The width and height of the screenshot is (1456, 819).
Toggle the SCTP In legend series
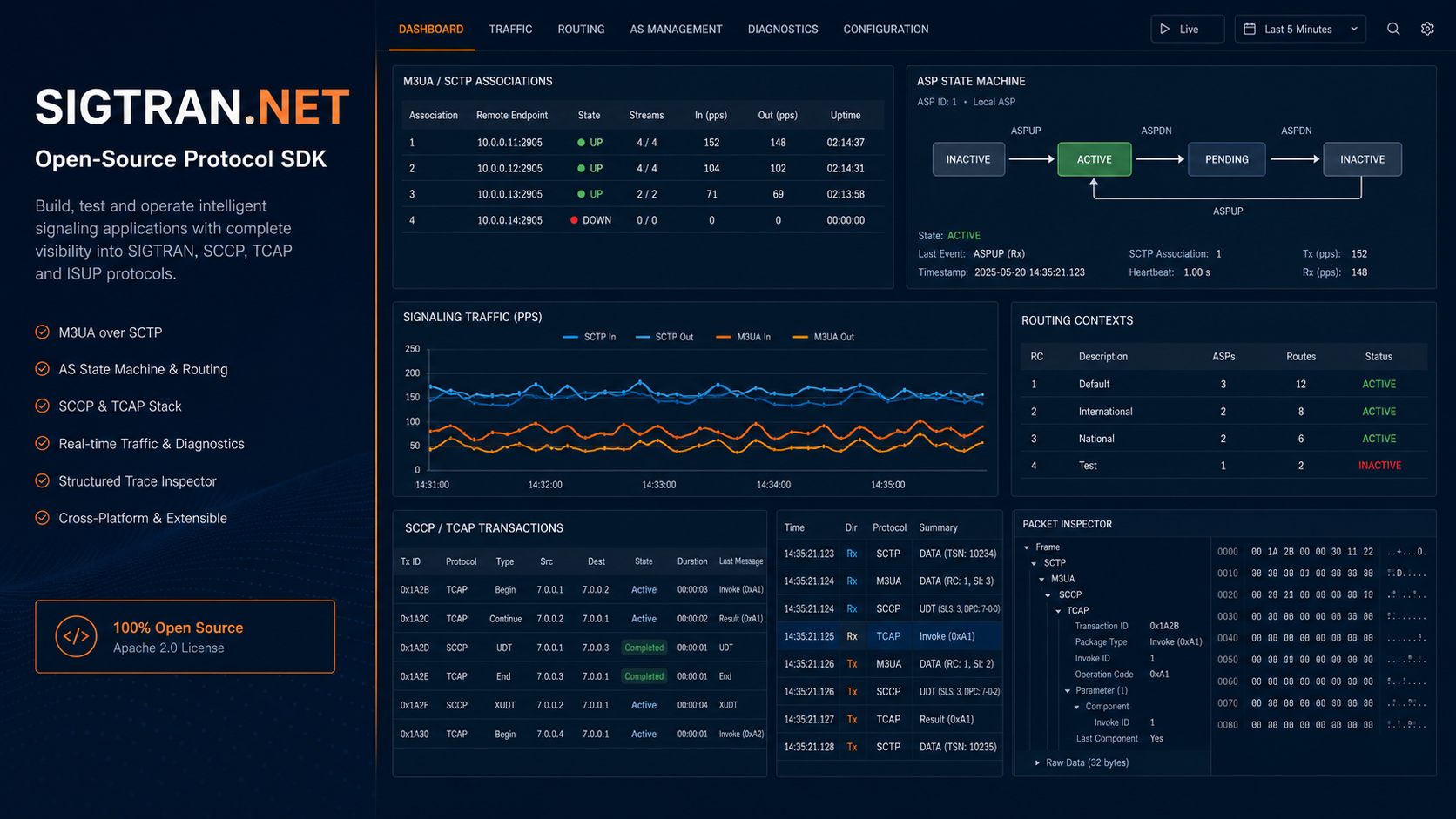(590, 337)
